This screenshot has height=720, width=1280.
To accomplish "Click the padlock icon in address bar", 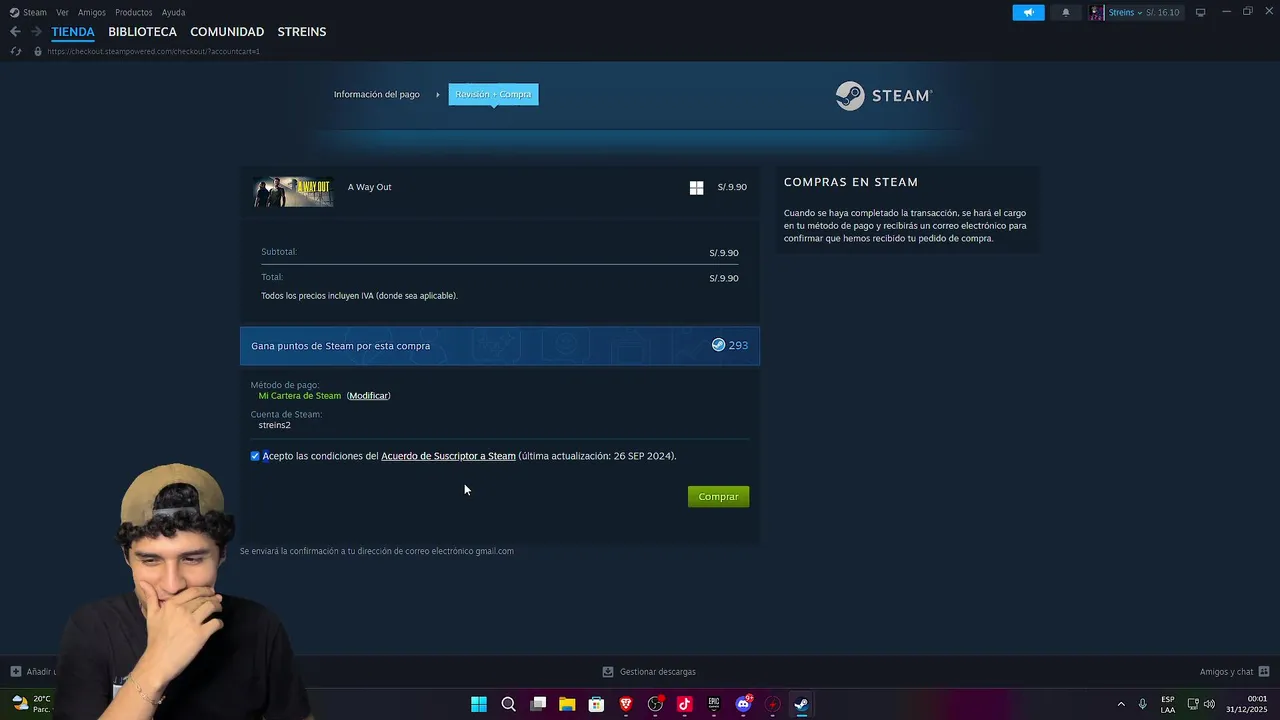I will tap(38, 51).
